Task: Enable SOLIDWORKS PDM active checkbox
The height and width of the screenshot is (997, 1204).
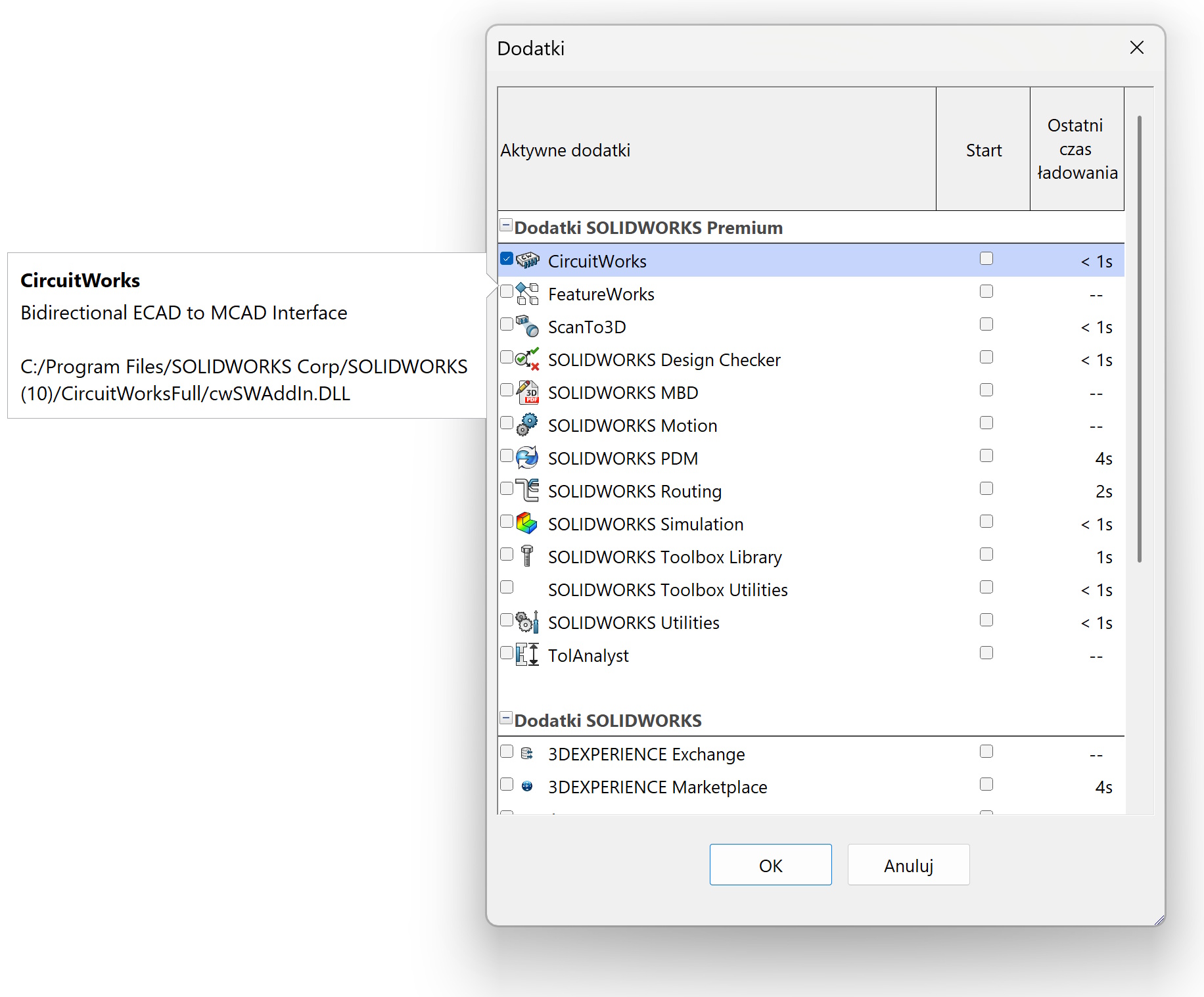Action: [x=507, y=455]
